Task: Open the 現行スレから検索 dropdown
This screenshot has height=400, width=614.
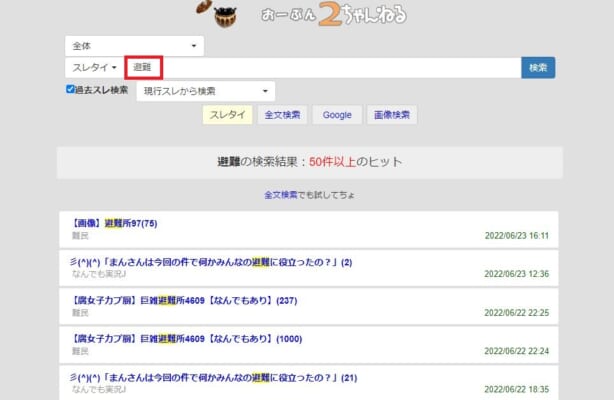Action: tap(205, 92)
